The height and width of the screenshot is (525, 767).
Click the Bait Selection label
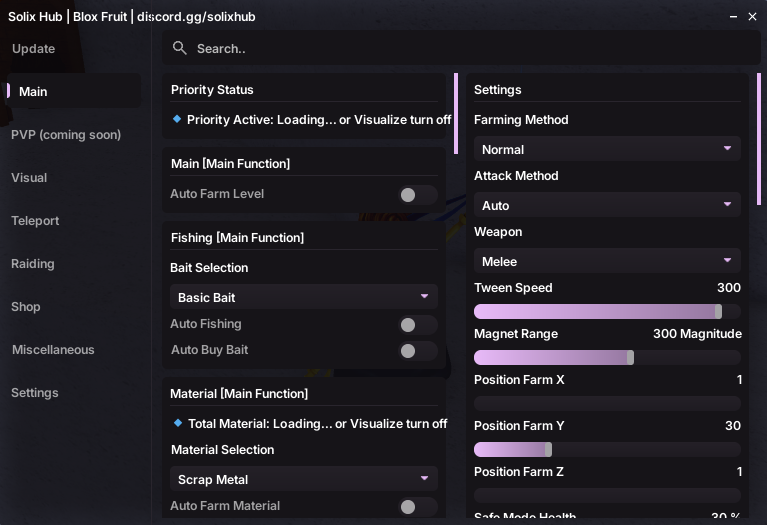[209, 268]
